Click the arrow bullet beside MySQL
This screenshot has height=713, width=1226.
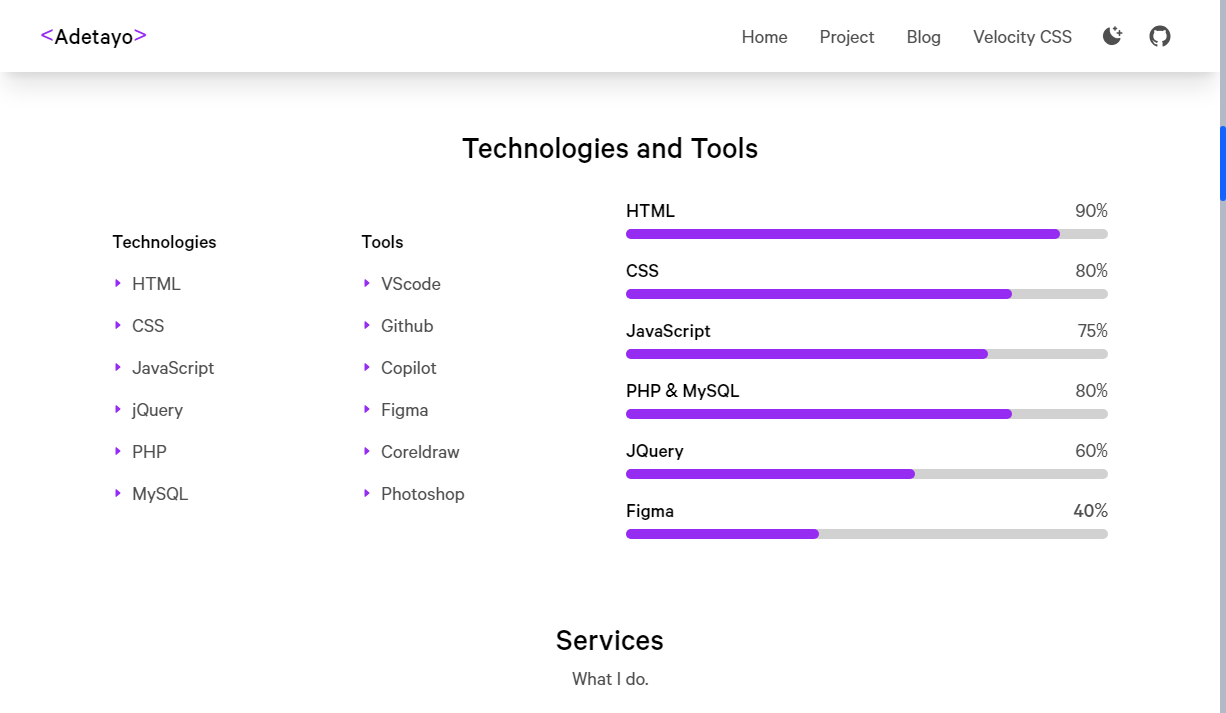tap(118, 494)
